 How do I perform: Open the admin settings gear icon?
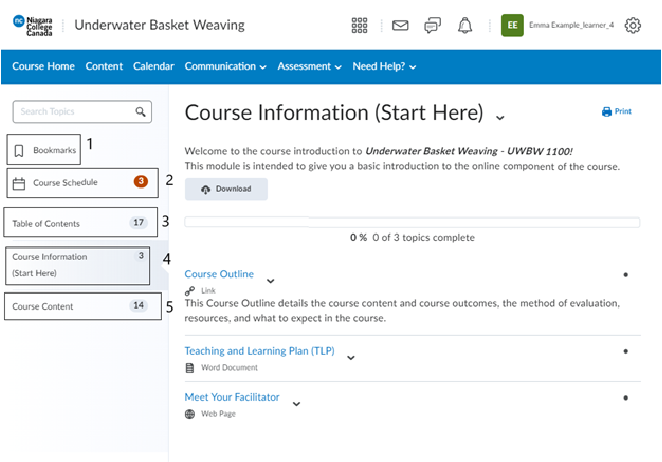point(632,25)
